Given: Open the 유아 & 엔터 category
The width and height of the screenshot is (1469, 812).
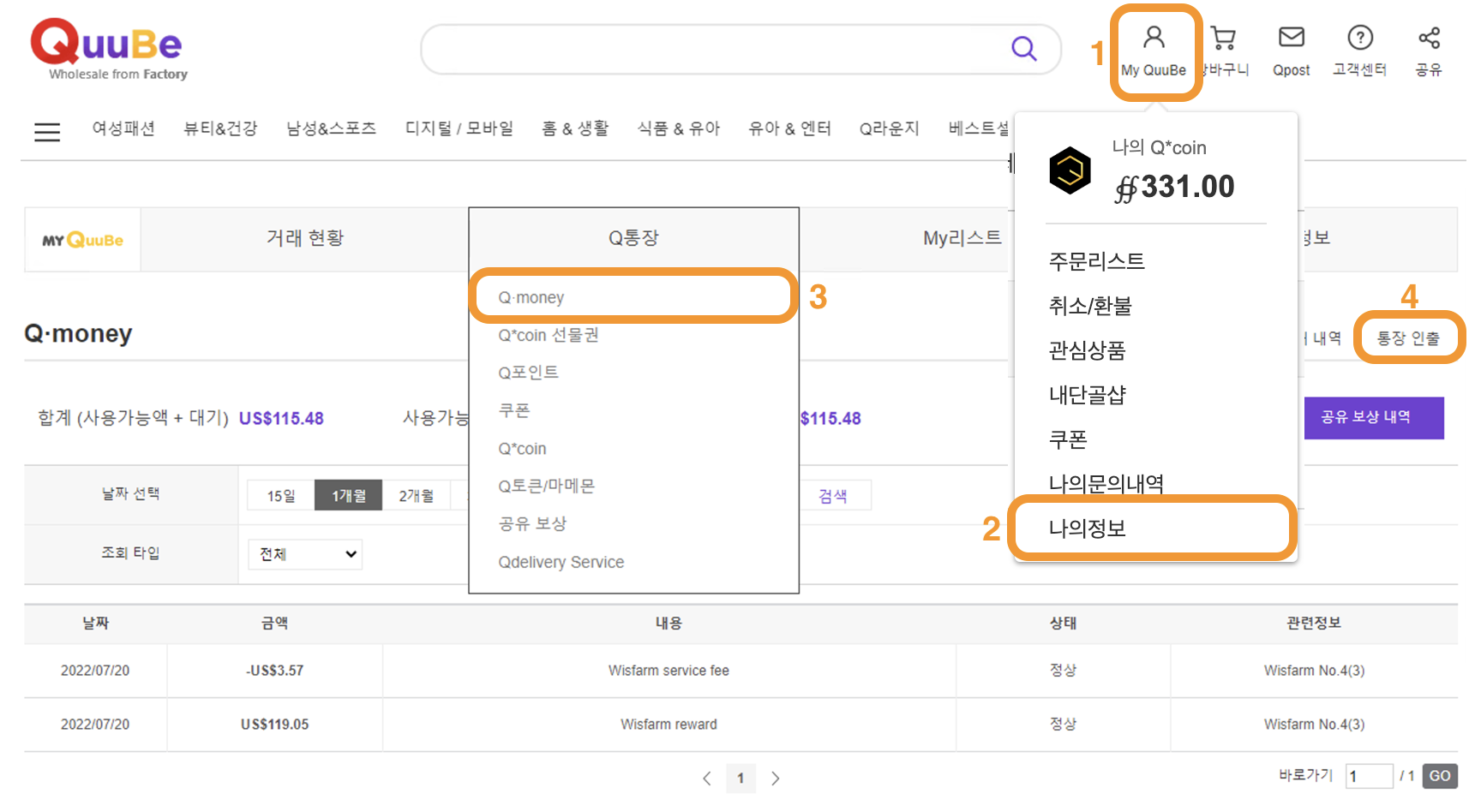Looking at the screenshot, I should 789,128.
